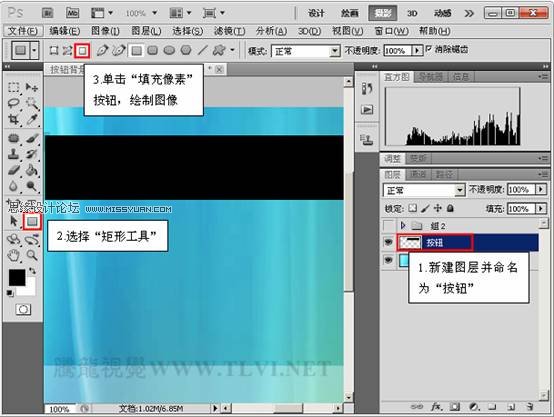Open custom shape options dropdown arrow
554x417 pixels.
232,50
